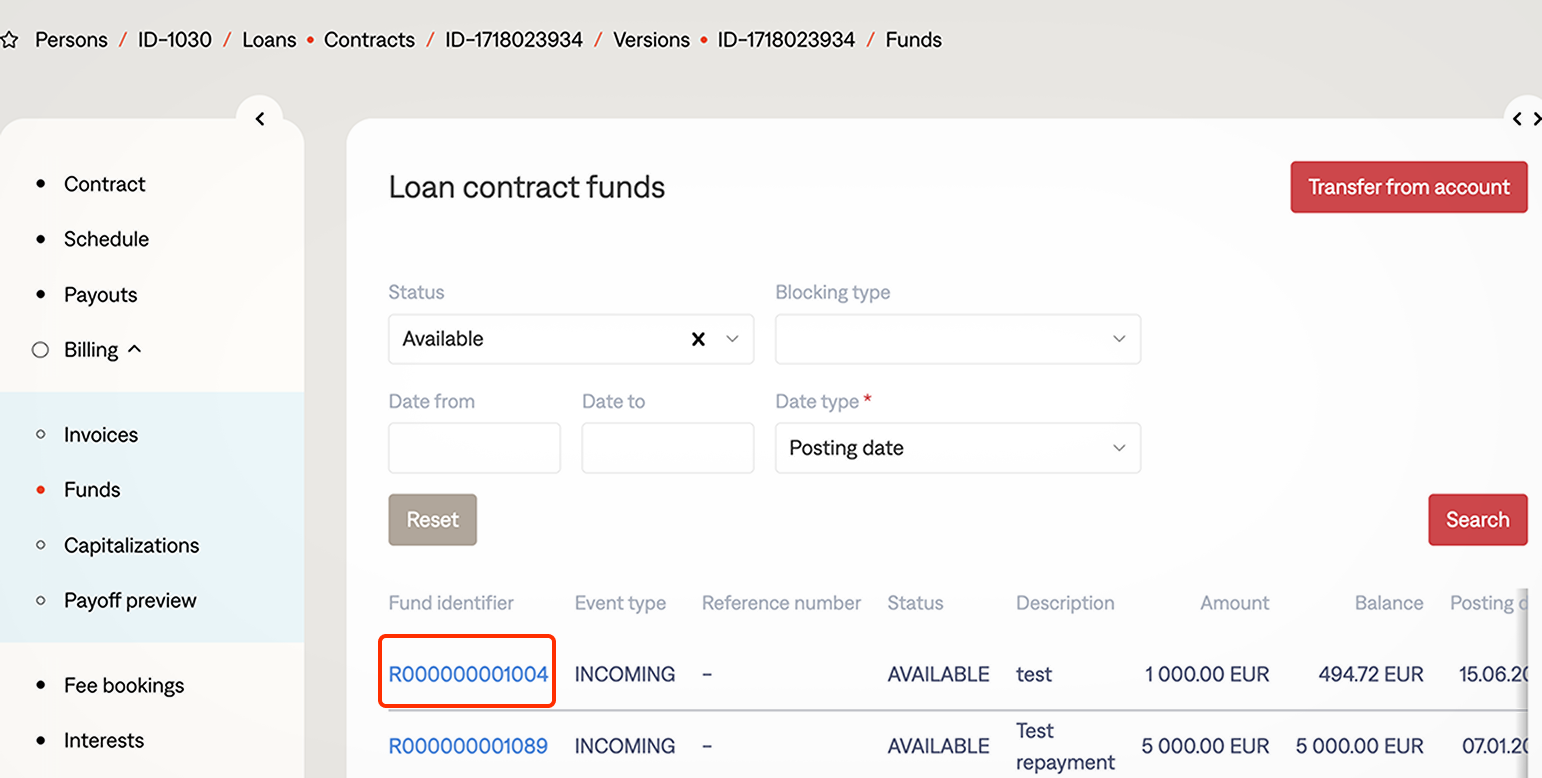The width and height of the screenshot is (1542, 778).
Task: Clear the Available status selection
Action: click(x=698, y=339)
